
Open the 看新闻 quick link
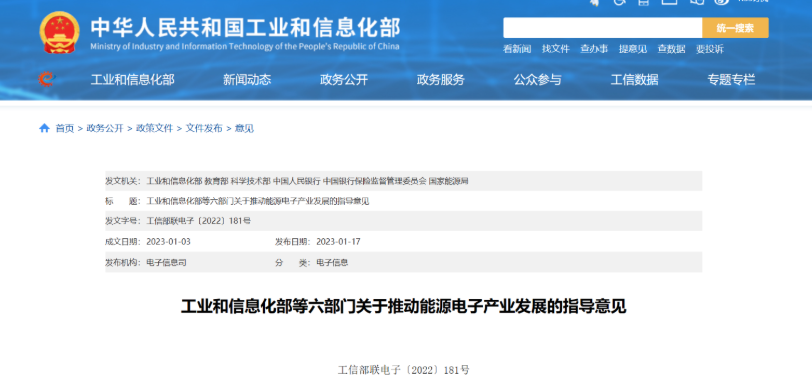(x=517, y=49)
